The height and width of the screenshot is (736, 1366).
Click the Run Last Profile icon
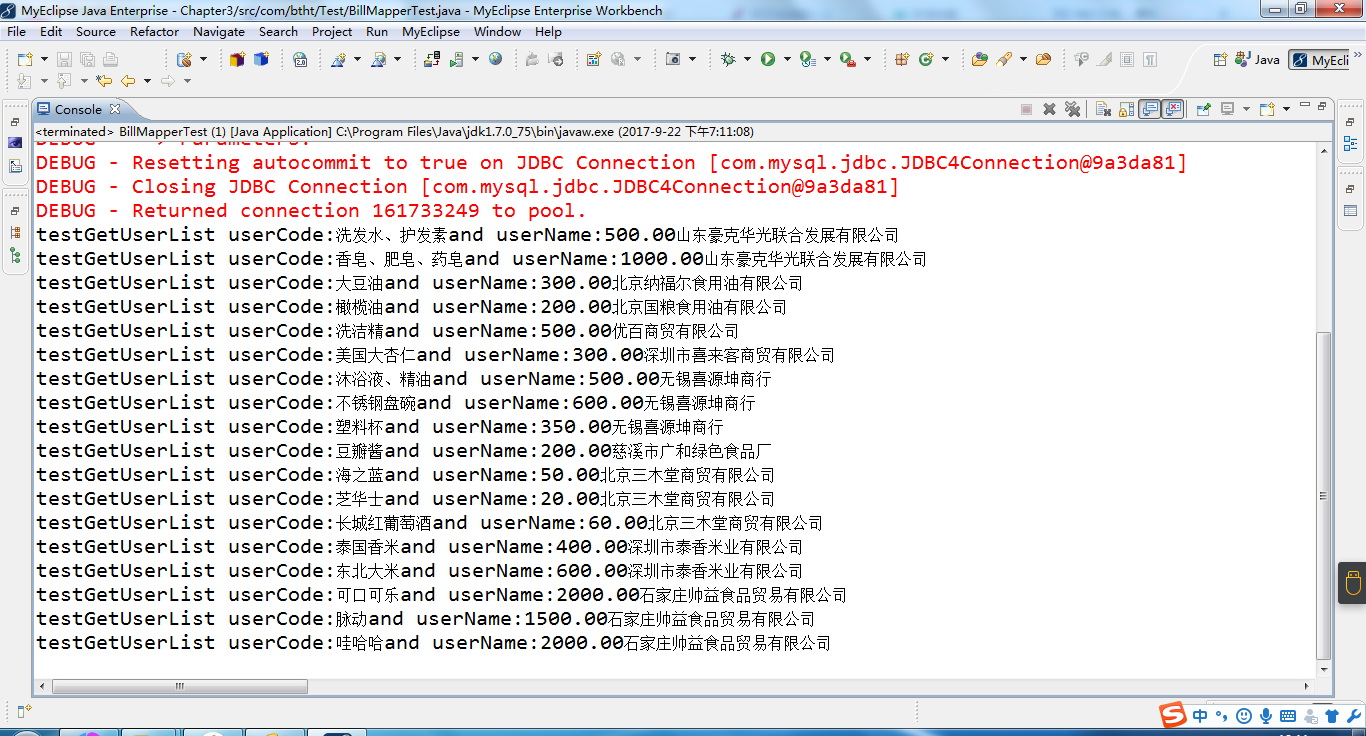[808, 59]
